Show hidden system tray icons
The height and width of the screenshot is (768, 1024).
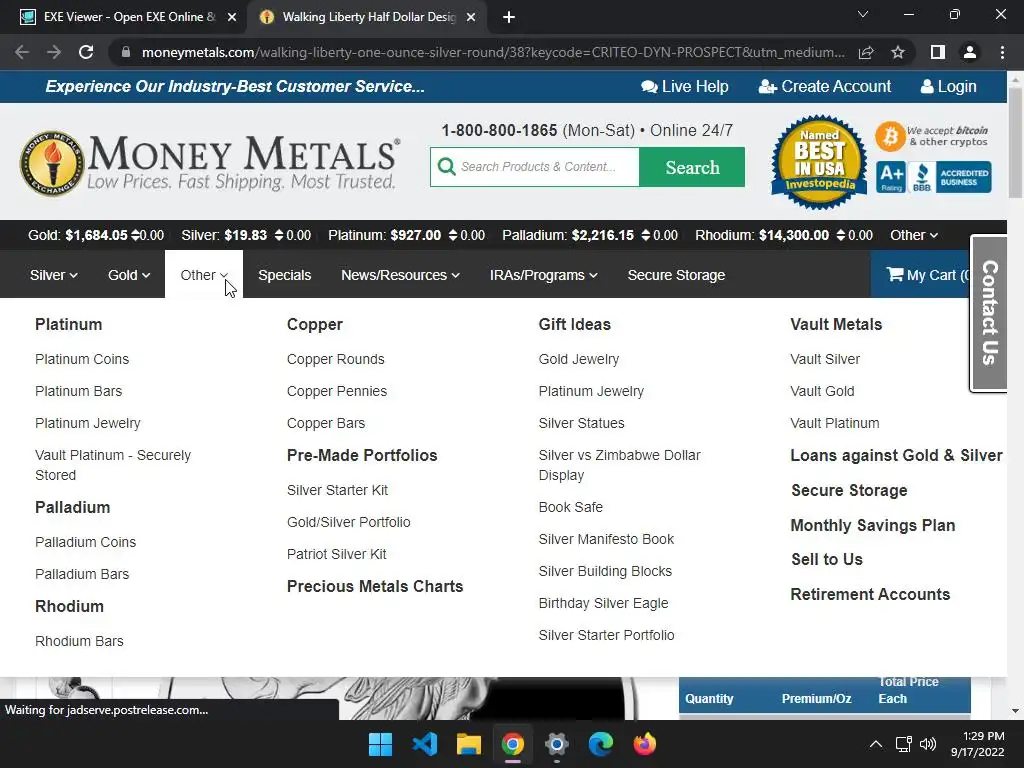(876, 744)
